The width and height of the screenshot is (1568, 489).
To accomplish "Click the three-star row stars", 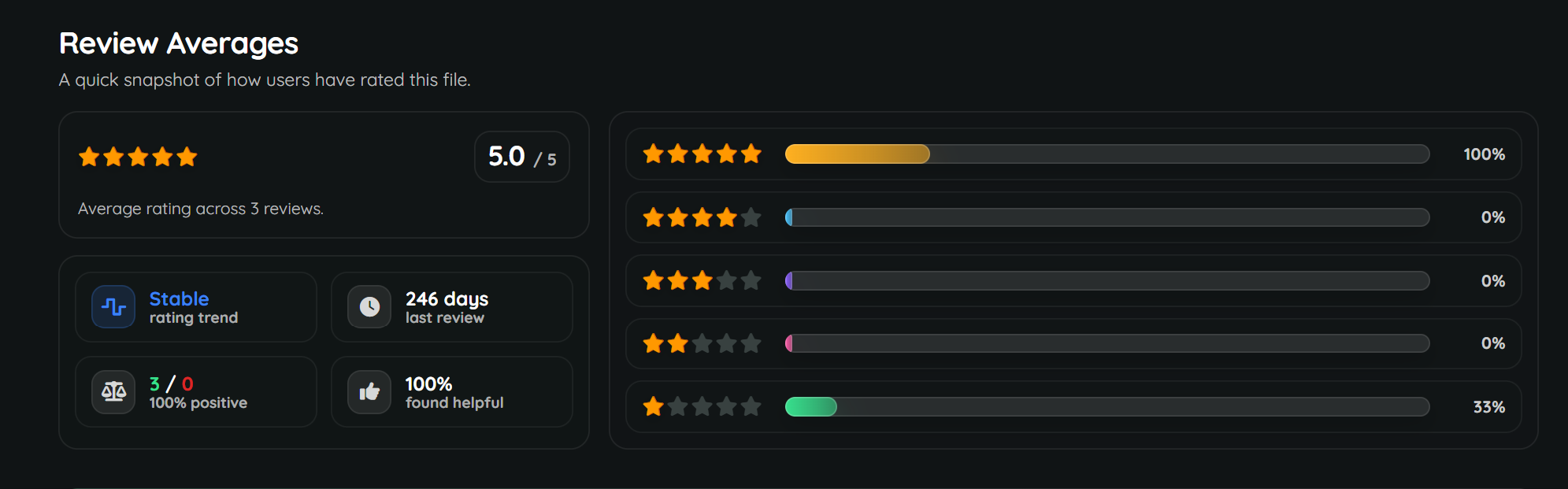I will (702, 280).
